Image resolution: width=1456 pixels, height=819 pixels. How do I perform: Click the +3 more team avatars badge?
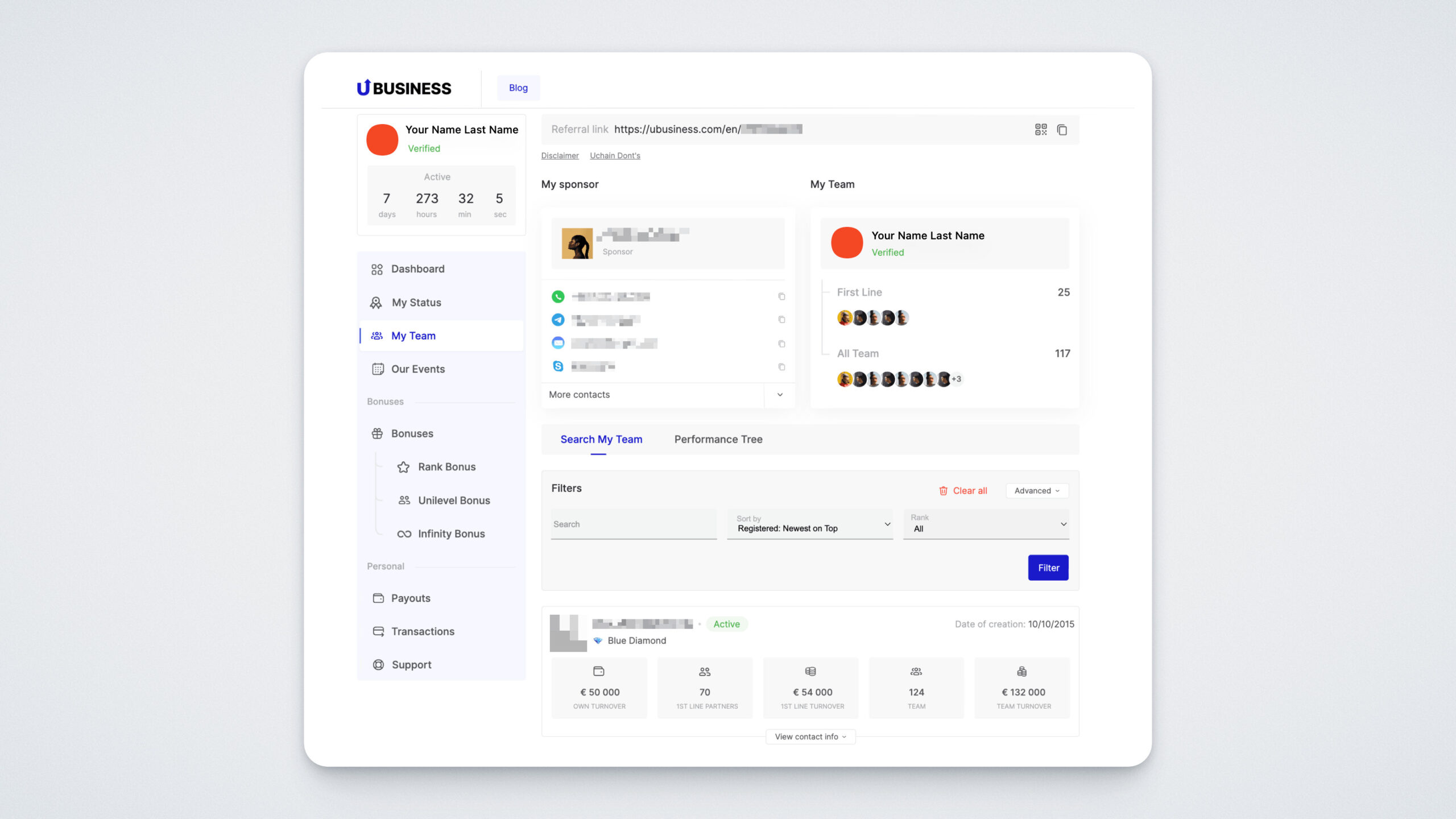[x=957, y=379]
